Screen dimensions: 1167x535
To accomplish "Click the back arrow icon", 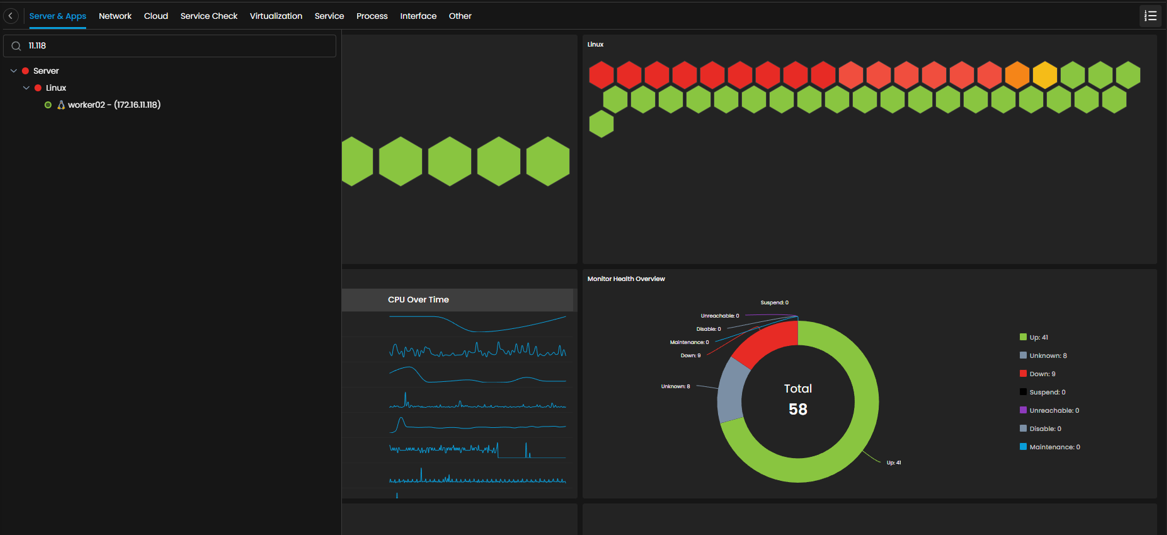I will pyautogui.click(x=11, y=16).
